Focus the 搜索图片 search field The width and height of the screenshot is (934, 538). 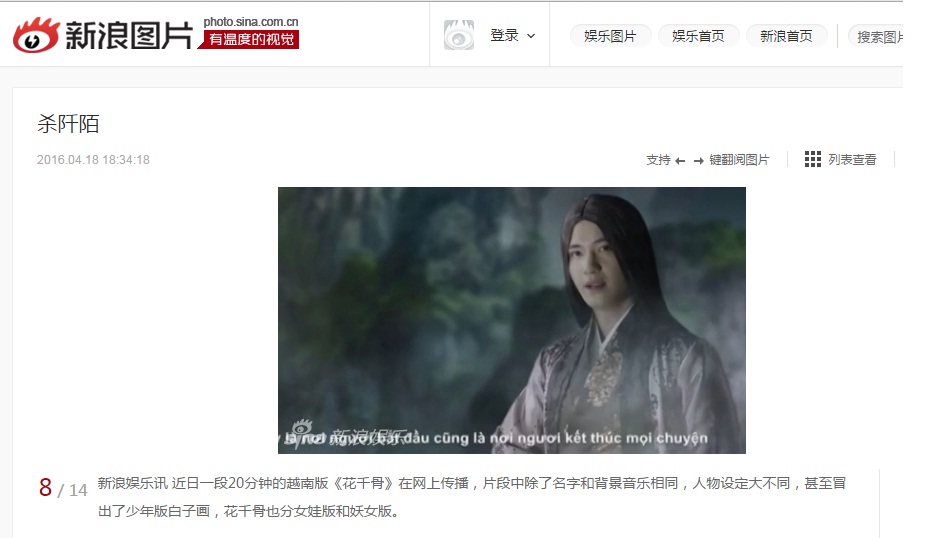click(876, 37)
